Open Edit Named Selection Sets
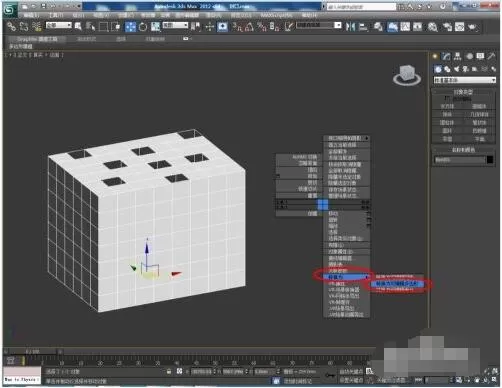The image size is (502, 388). coord(289,27)
